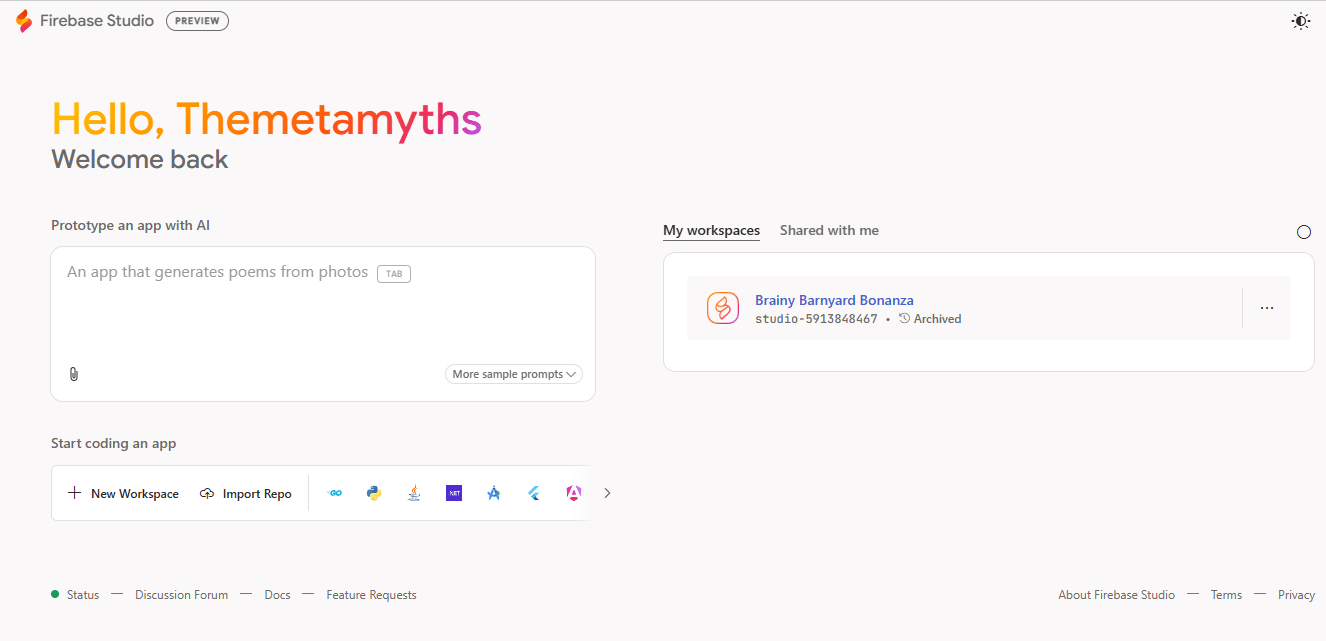Open the Discussion Forum link

tap(181, 595)
